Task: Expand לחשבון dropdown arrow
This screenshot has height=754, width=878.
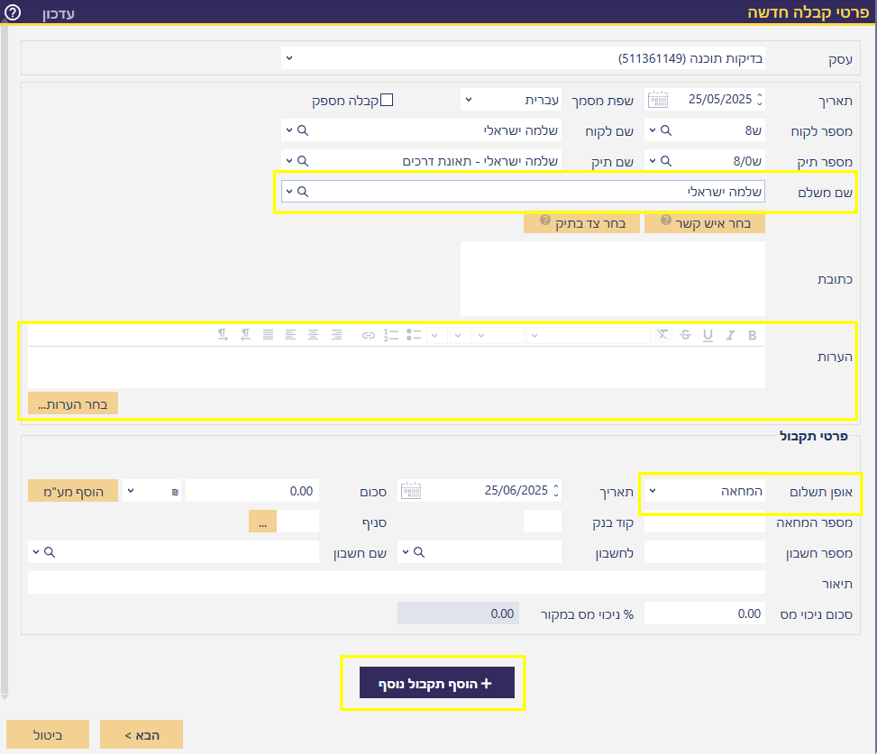Action: [405, 552]
